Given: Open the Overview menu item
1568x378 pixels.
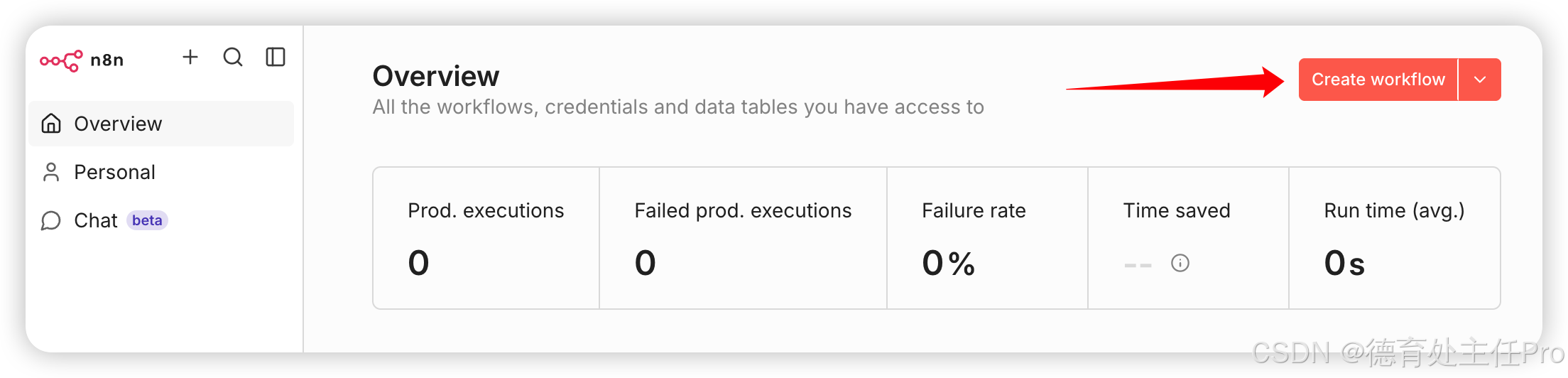Looking at the screenshot, I should coord(119,124).
